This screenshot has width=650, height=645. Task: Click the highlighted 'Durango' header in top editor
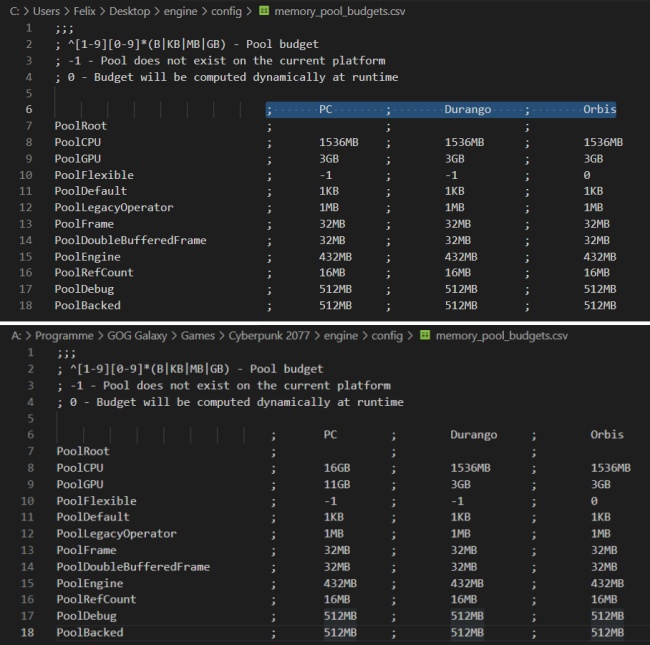468,109
